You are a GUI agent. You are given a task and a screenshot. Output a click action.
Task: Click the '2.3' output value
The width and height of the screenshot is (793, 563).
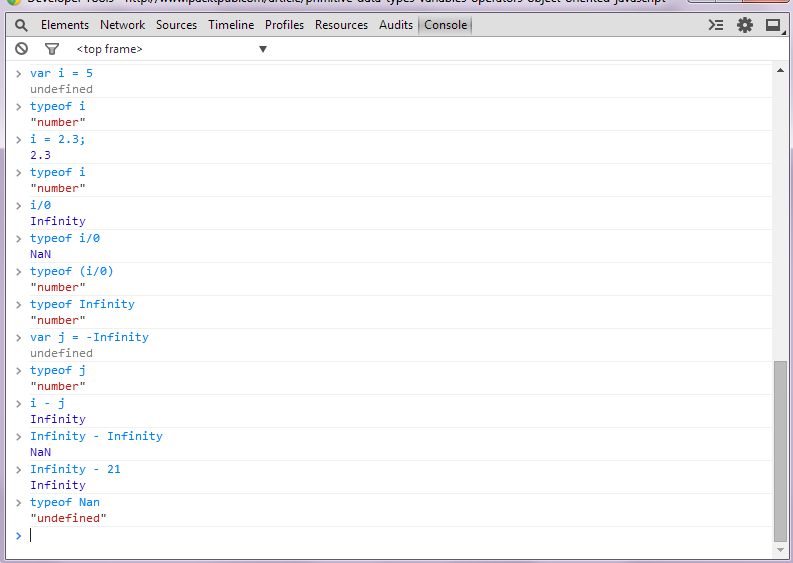tap(40, 155)
